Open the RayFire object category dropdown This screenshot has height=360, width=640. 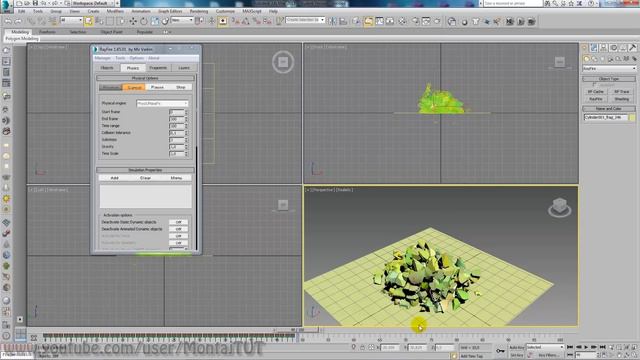(609, 69)
